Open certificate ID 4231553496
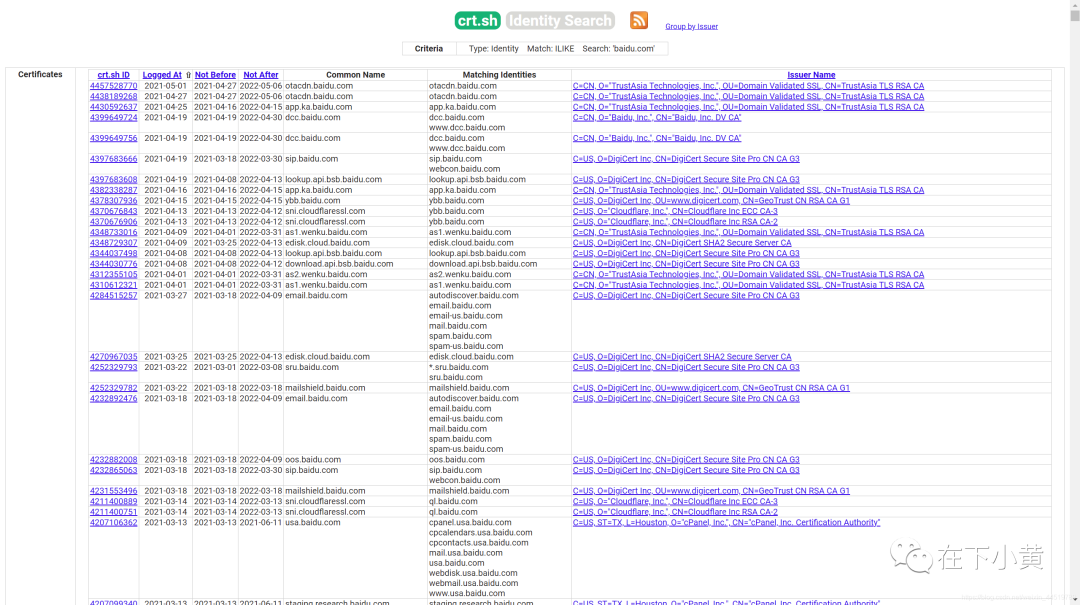The image size is (1080, 605). coord(113,491)
